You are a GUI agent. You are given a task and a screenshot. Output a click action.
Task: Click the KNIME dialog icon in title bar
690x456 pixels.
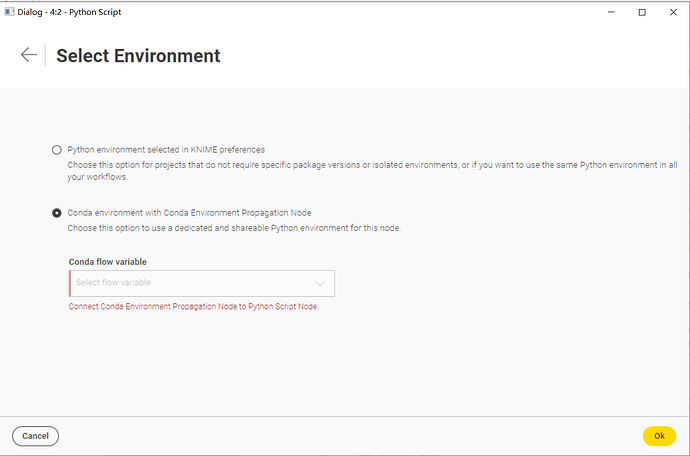tap(9, 11)
